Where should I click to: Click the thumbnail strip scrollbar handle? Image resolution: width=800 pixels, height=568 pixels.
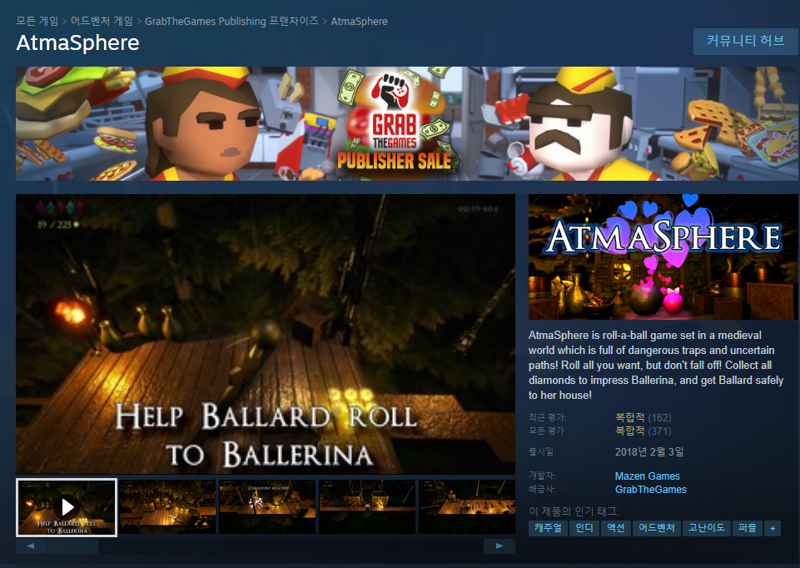coord(73,546)
